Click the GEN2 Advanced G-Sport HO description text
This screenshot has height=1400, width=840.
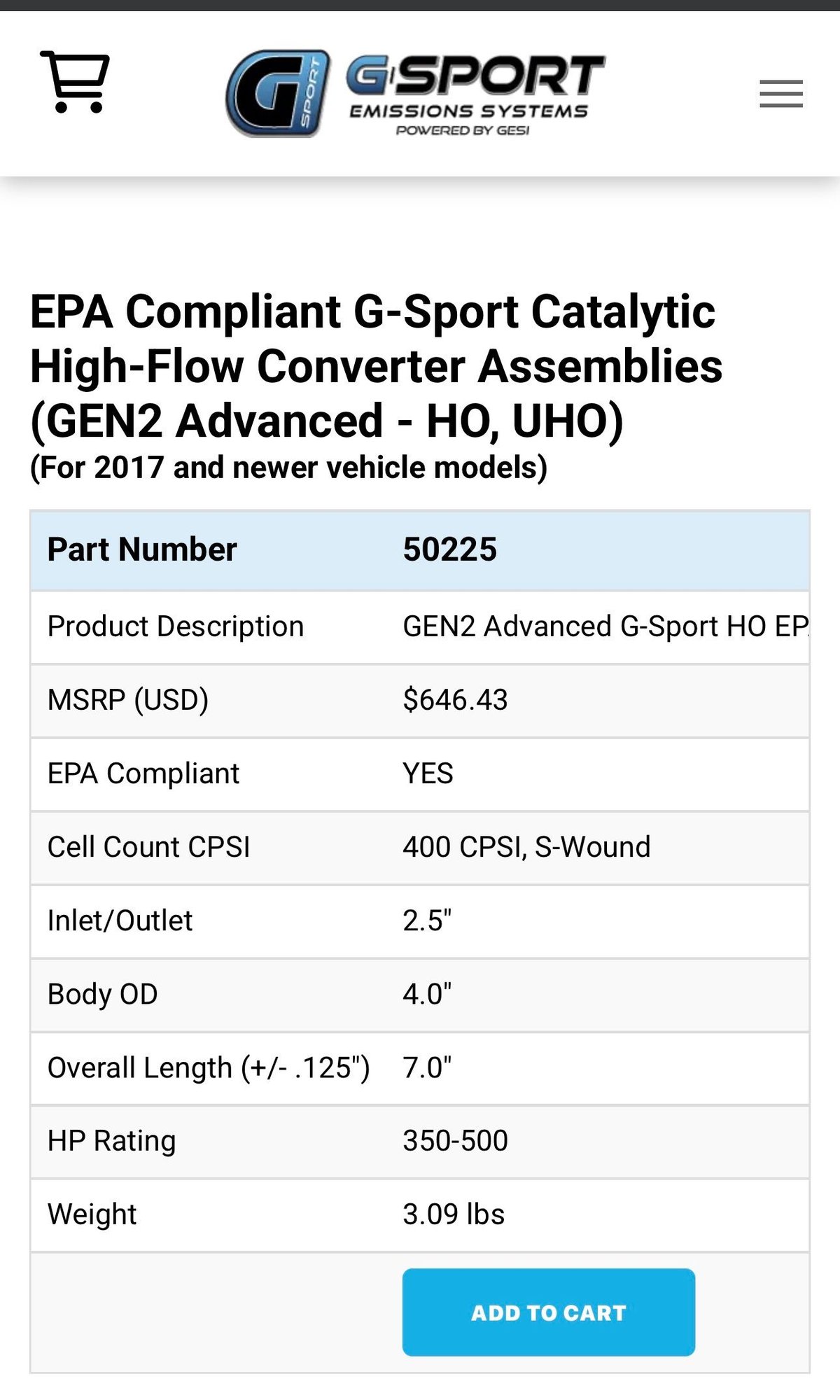coord(605,626)
